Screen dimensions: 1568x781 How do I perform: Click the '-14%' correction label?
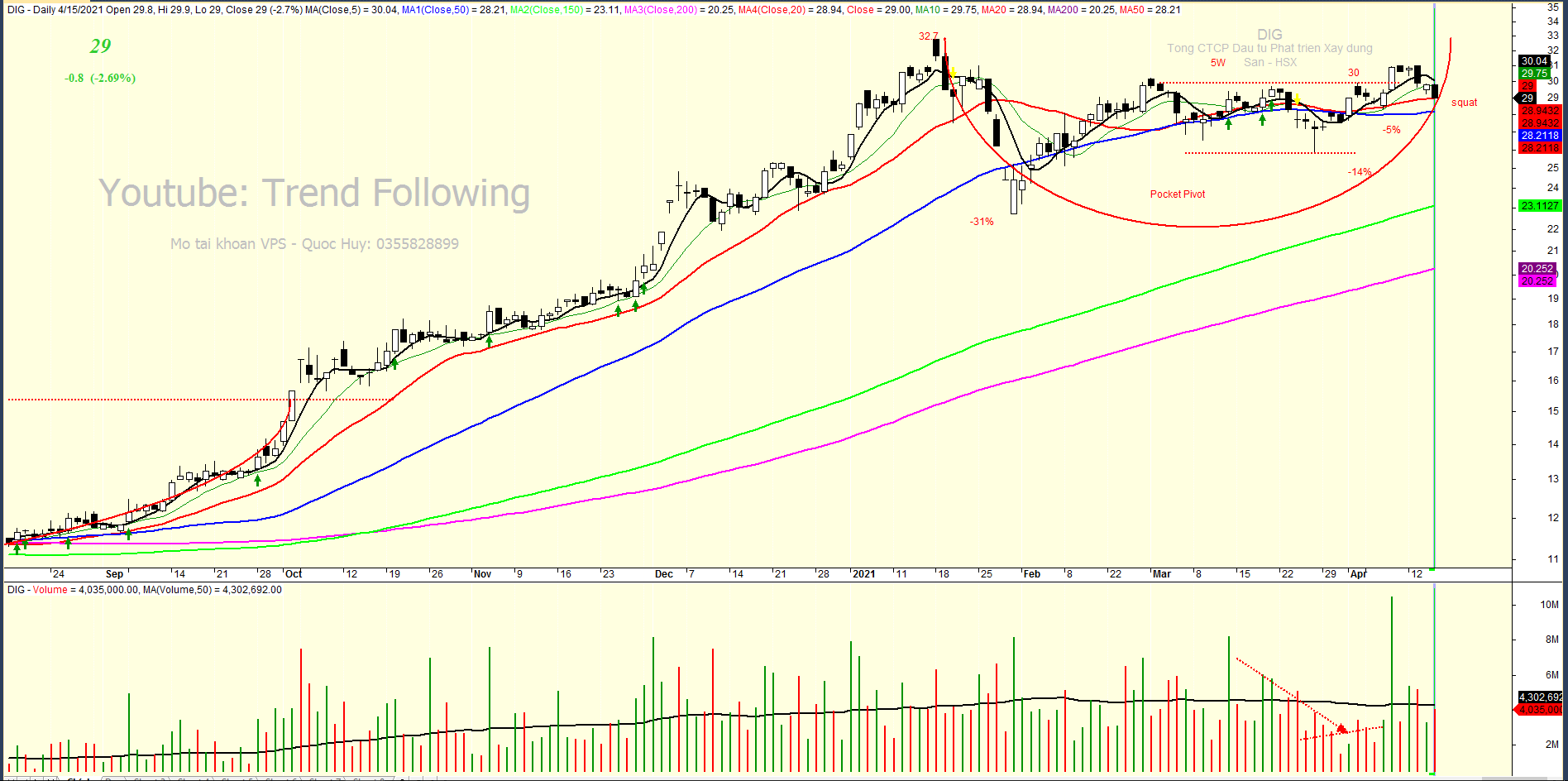tap(1359, 172)
